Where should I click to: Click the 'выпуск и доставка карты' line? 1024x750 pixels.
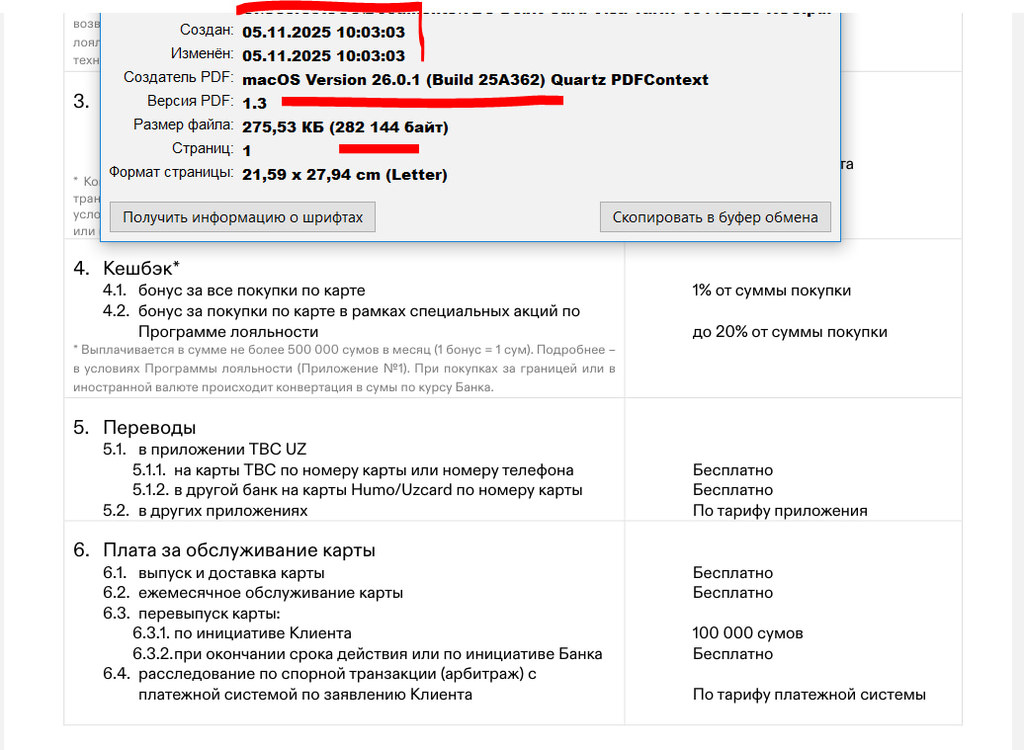[231, 573]
